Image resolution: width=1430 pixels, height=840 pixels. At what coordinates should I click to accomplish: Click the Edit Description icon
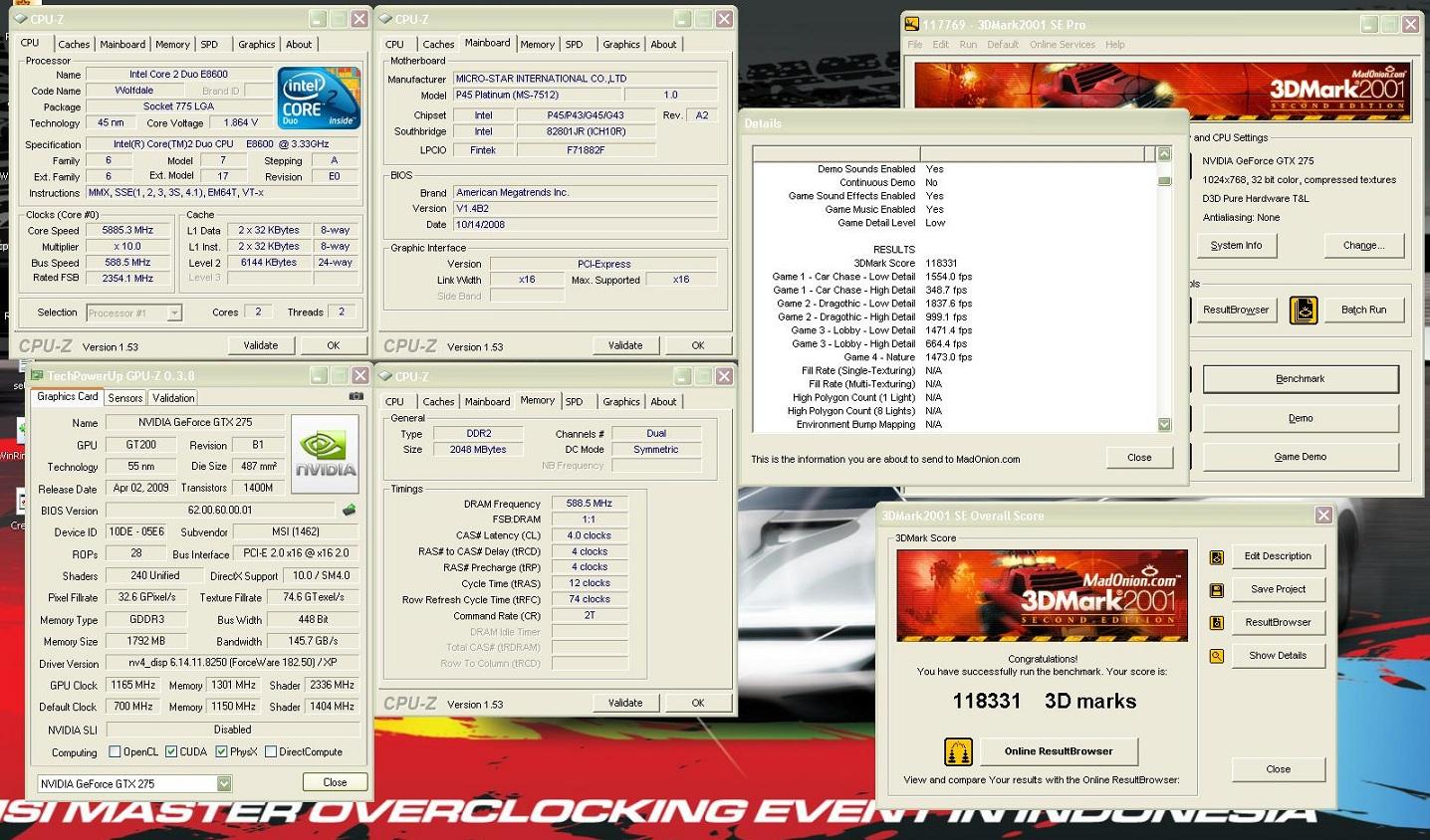pos(1216,556)
